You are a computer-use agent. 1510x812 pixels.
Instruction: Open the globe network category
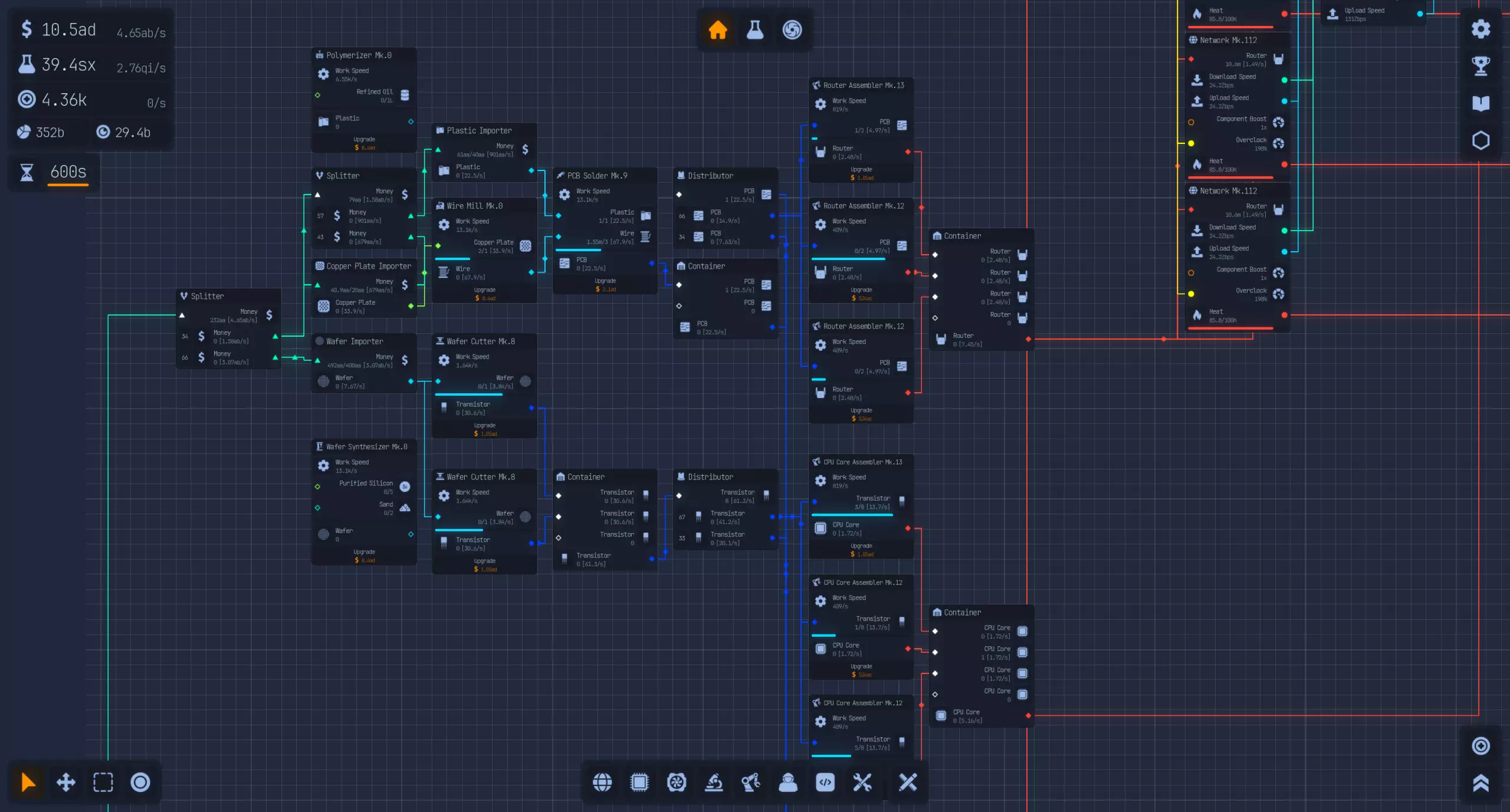[602, 783]
